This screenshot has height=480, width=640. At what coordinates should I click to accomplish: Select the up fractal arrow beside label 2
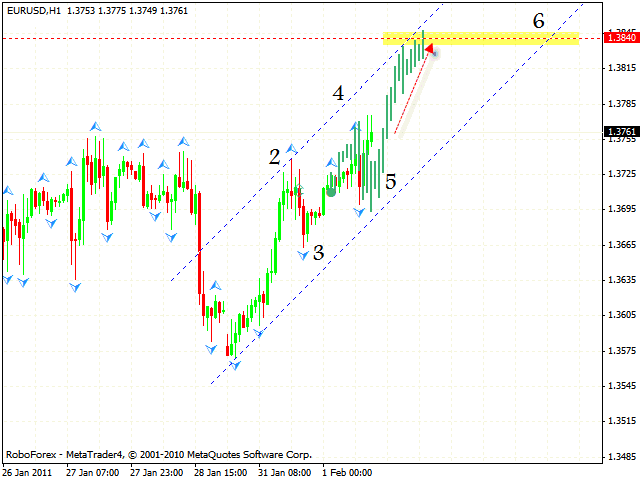(x=292, y=149)
